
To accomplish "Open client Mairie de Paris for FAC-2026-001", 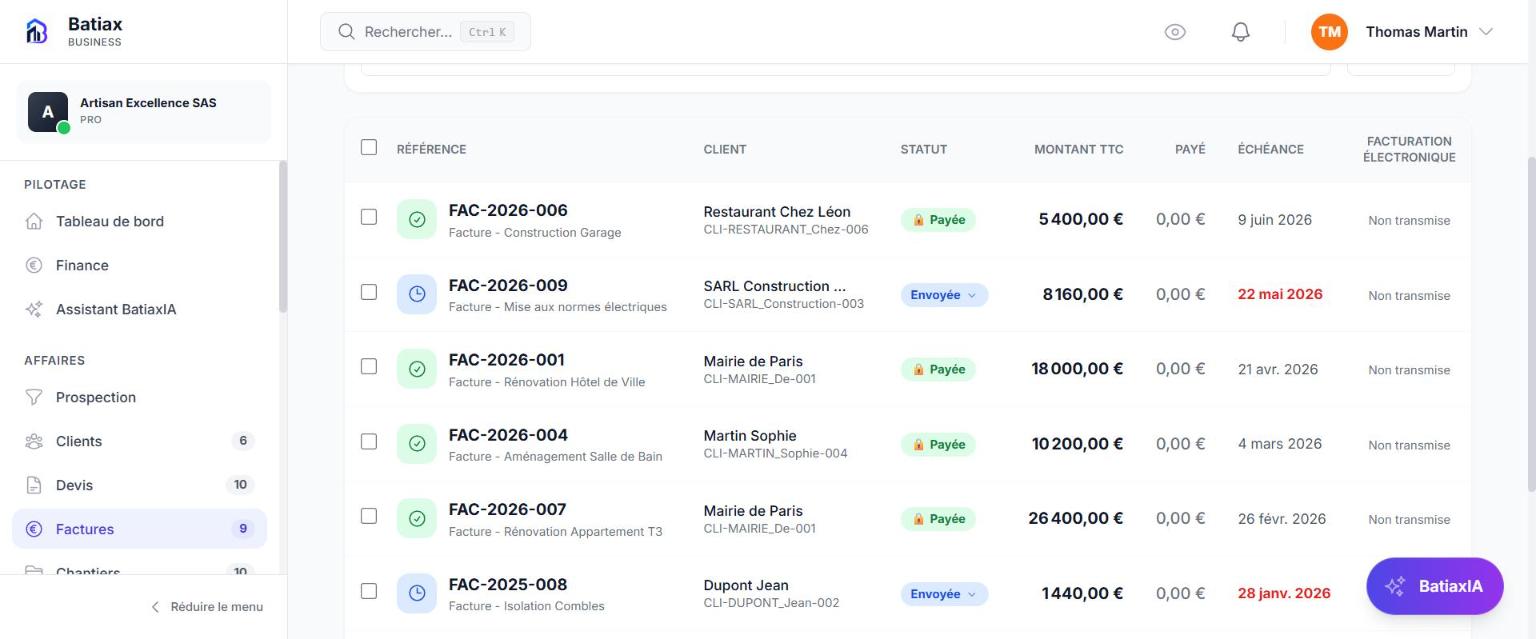I will [x=753, y=361].
